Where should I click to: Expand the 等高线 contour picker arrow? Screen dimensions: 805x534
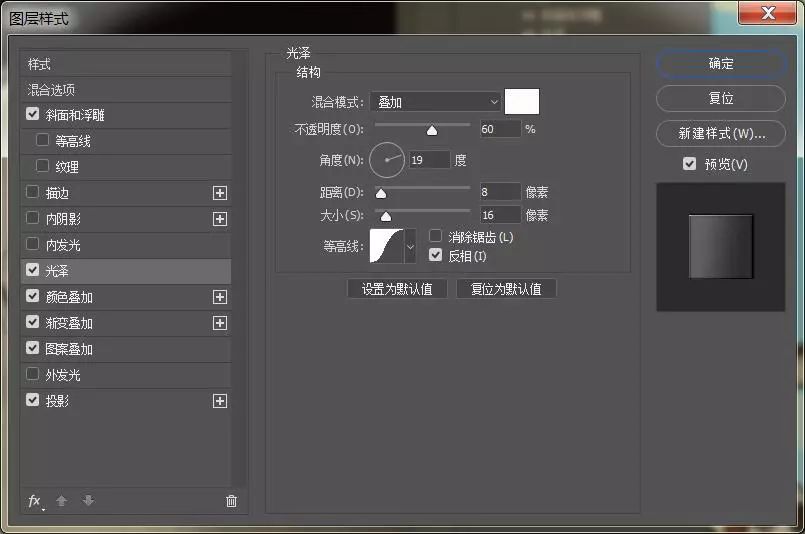409,246
